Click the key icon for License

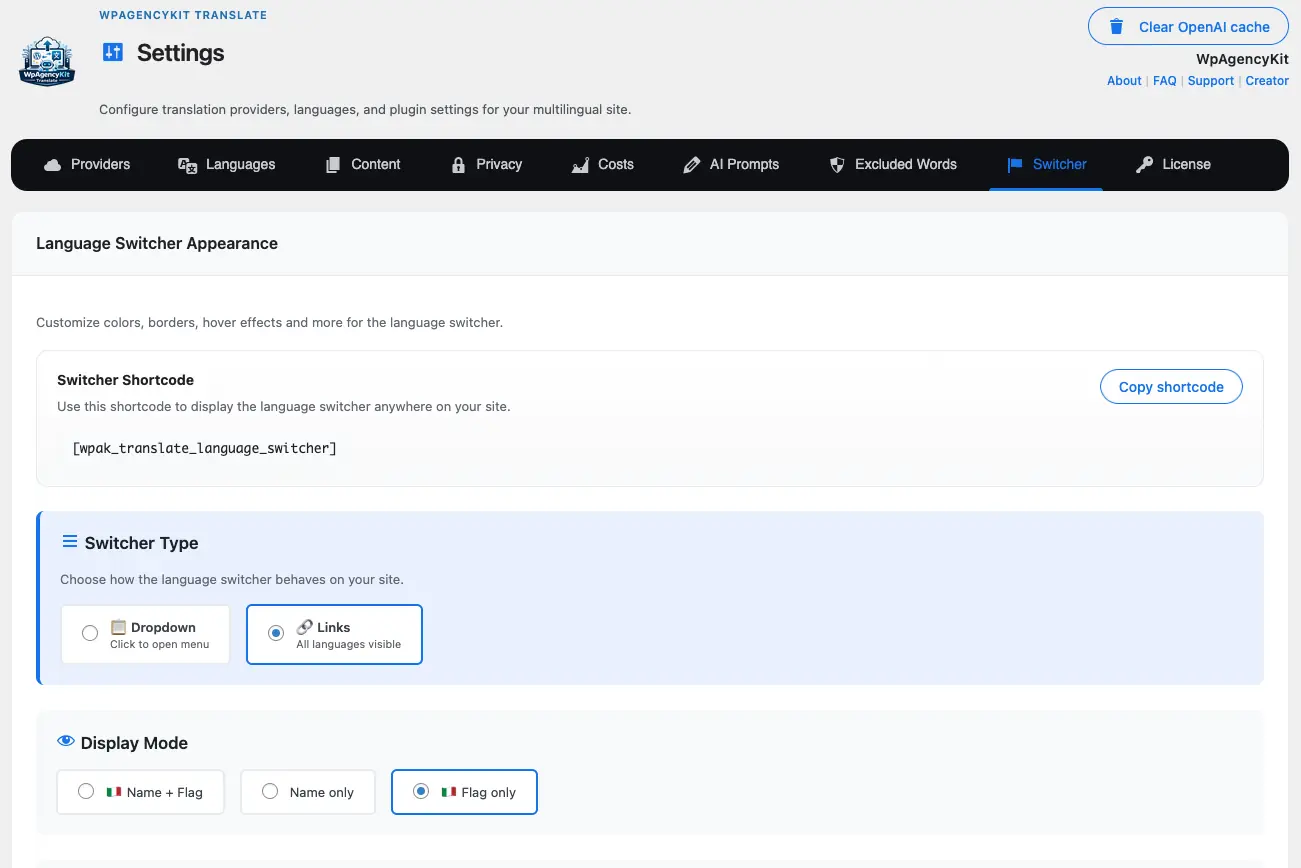(1144, 165)
